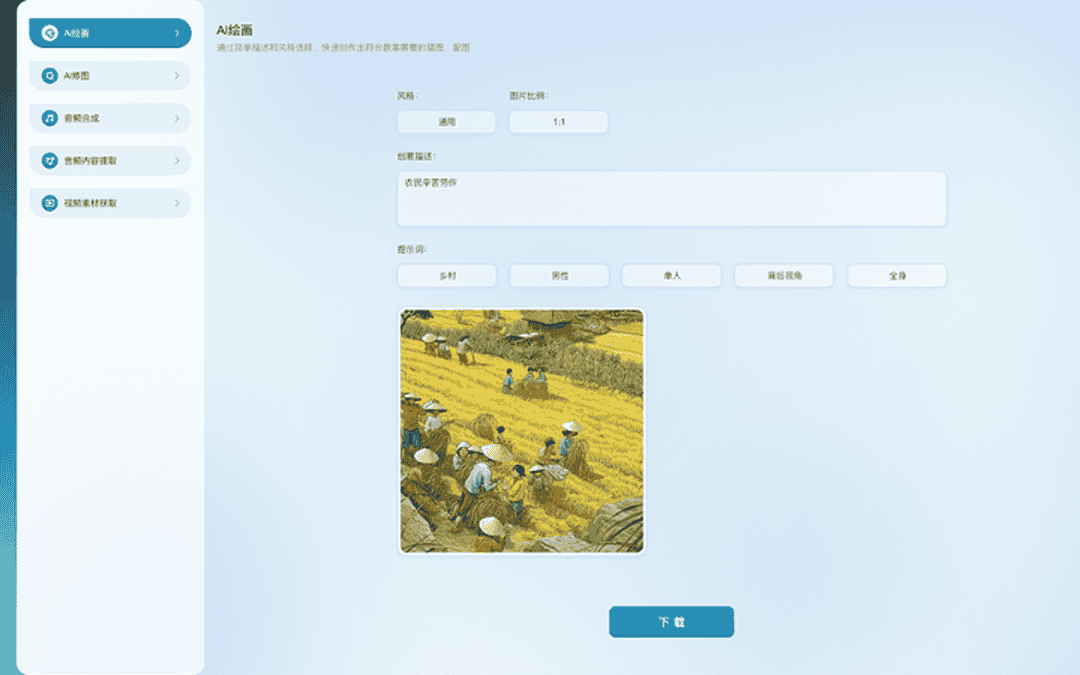Expand the 音频内容提取 row chevron
The height and width of the screenshot is (675, 1080).
tap(177, 160)
